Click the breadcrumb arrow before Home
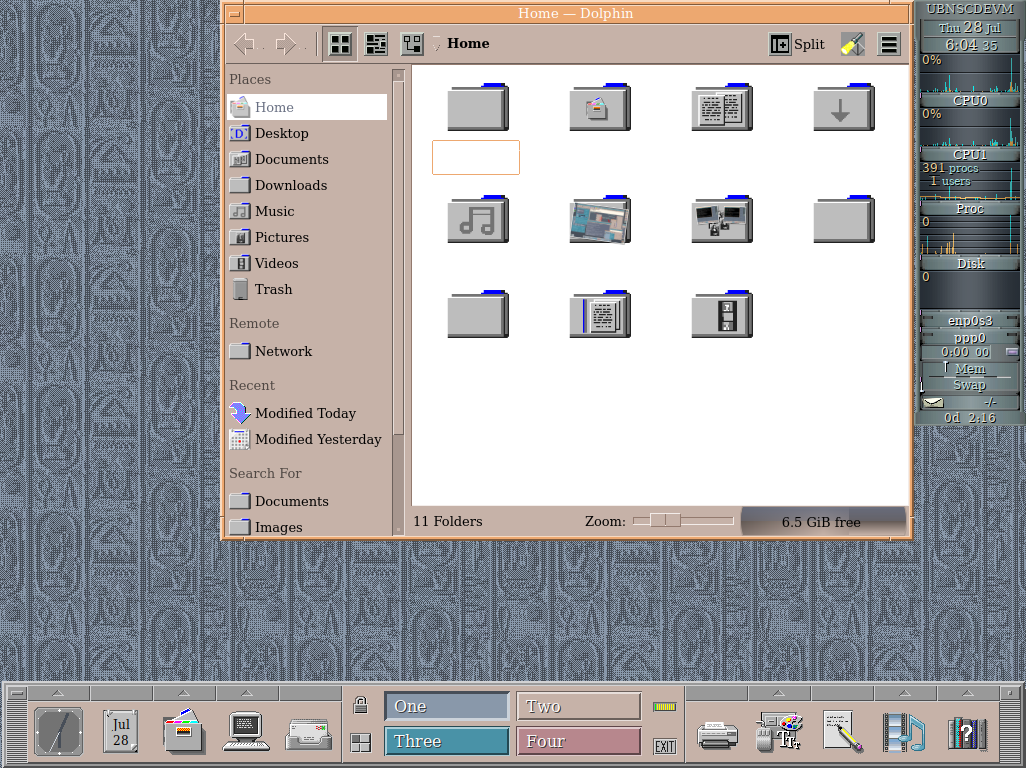The image size is (1026, 768). (437, 46)
